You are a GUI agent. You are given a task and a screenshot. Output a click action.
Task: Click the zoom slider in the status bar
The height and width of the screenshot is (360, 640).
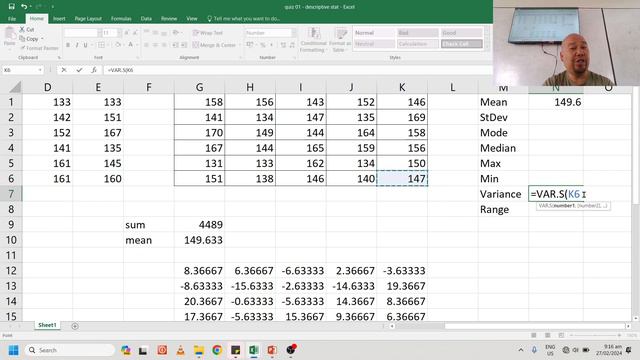point(595,335)
